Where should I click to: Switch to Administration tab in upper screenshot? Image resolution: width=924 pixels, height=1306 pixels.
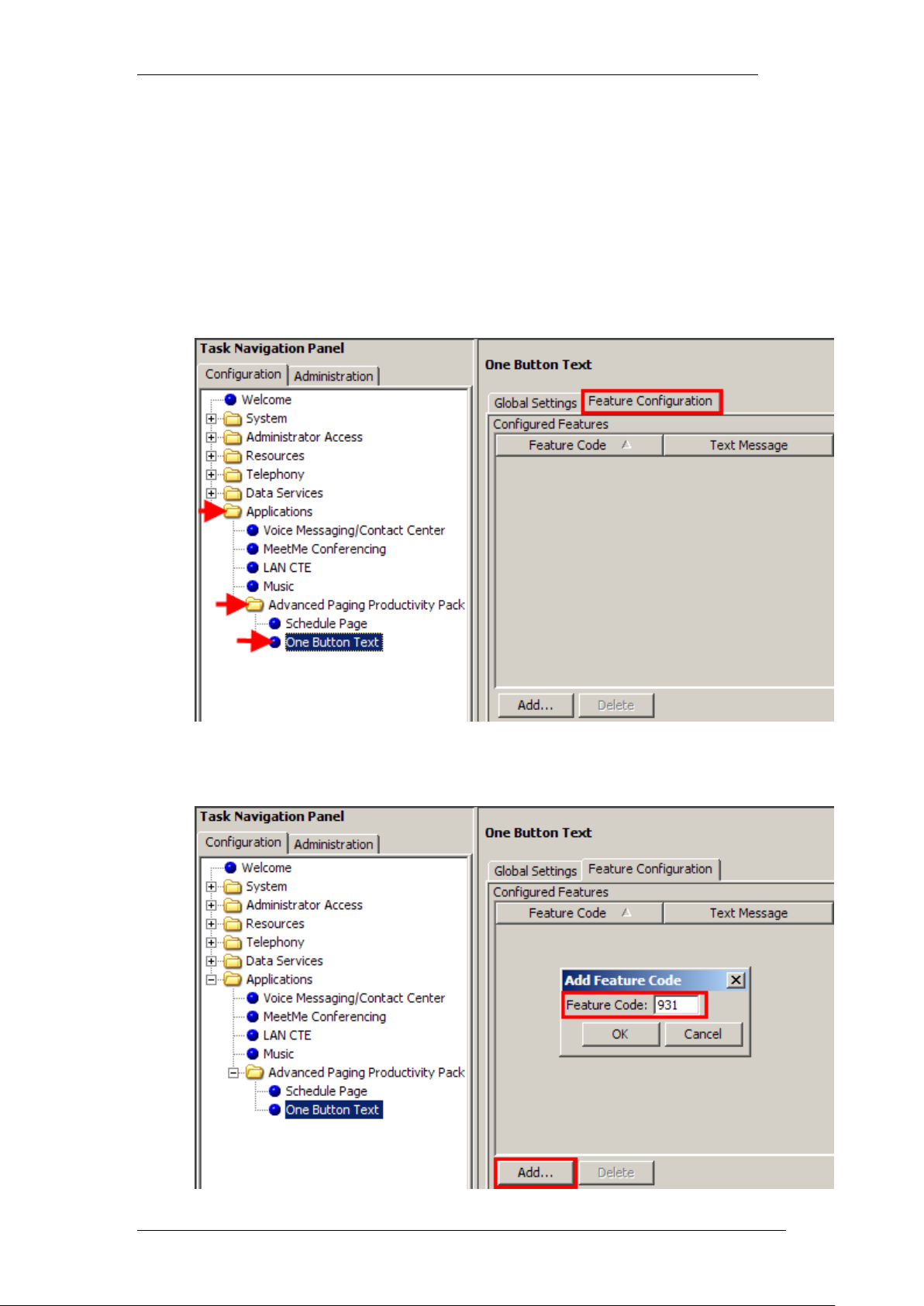(334, 376)
